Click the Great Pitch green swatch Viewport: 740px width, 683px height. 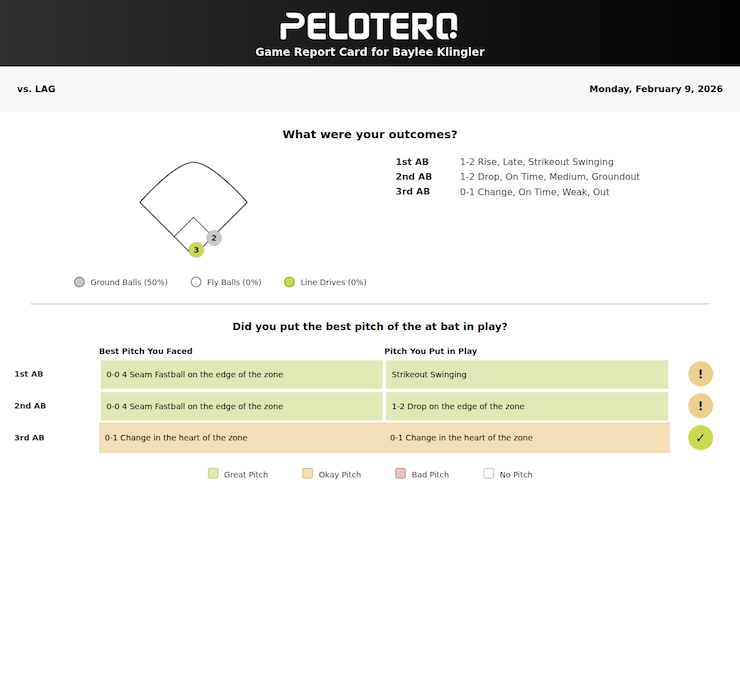[x=213, y=473]
